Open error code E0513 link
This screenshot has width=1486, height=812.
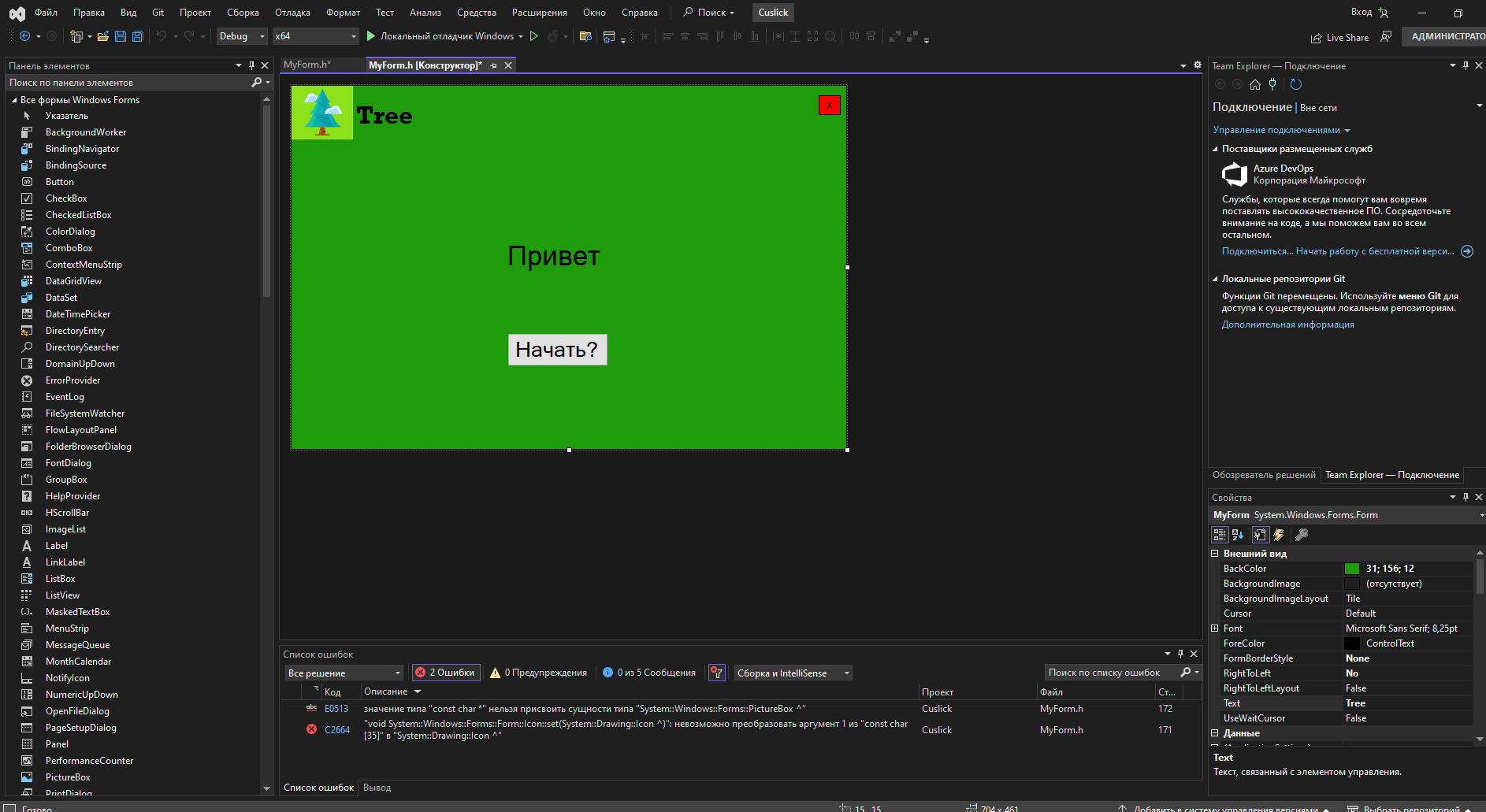(336, 709)
